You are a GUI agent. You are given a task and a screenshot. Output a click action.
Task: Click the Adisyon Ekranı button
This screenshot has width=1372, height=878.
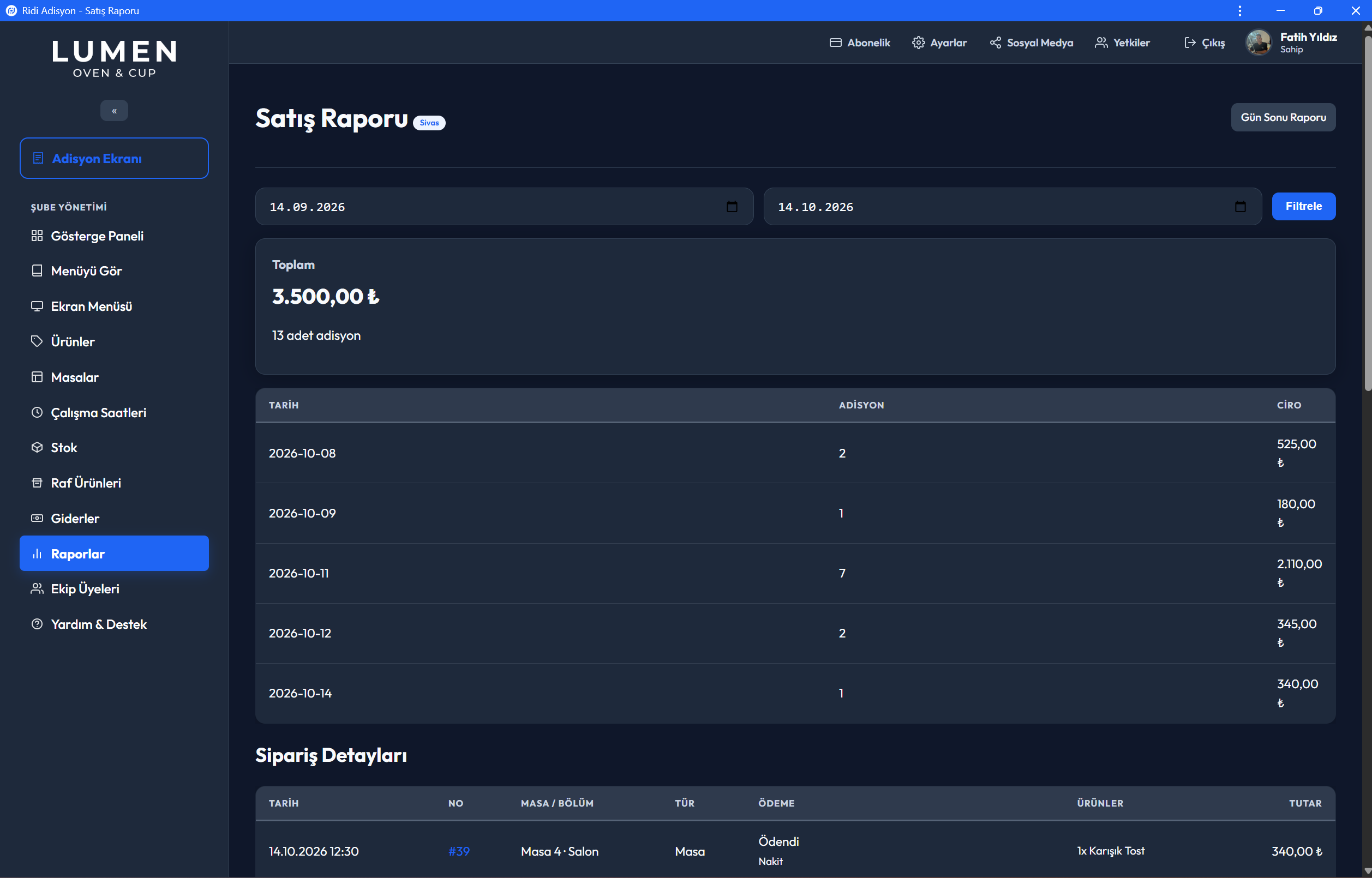pos(114,158)
